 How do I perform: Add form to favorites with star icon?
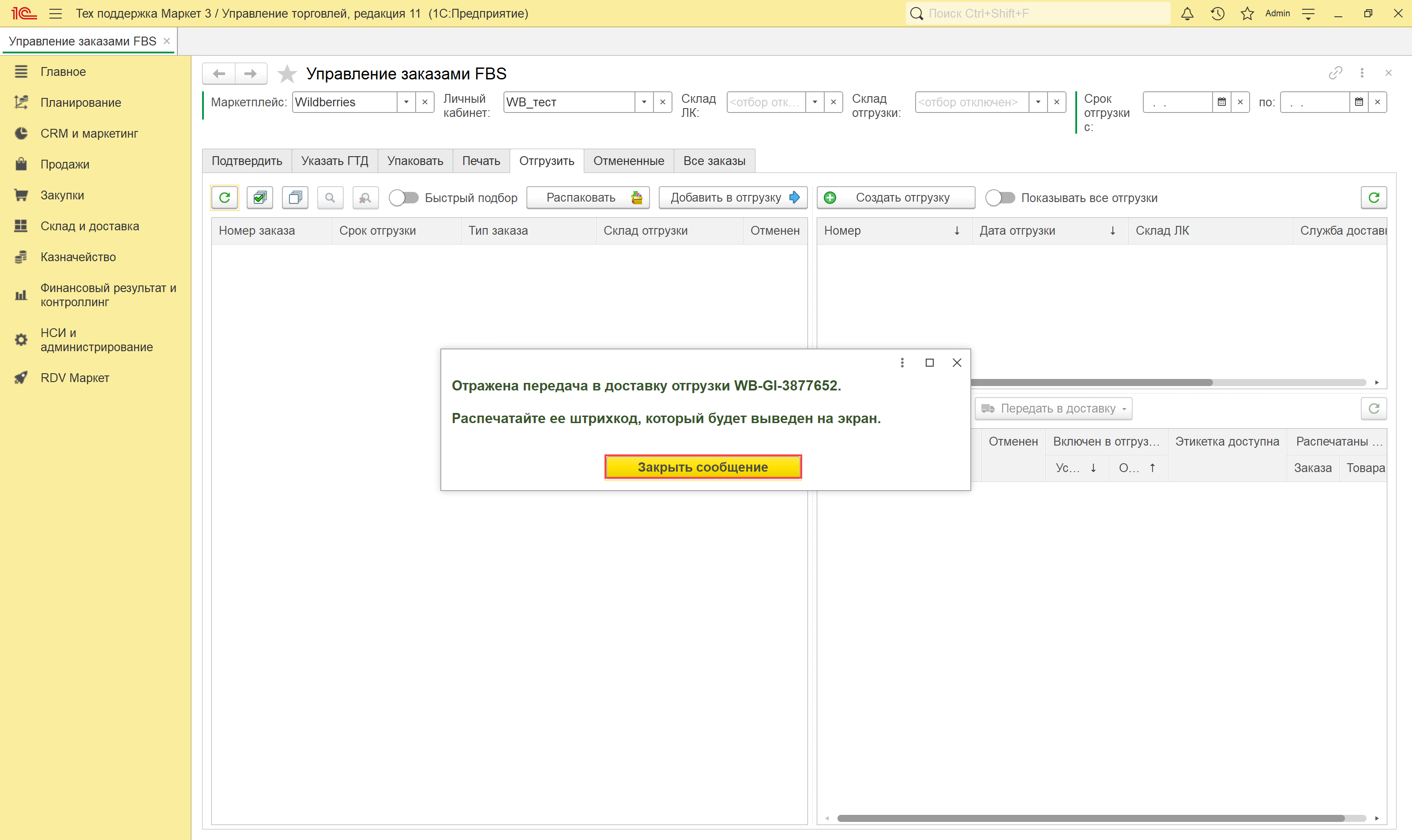[x=287, y=74]
